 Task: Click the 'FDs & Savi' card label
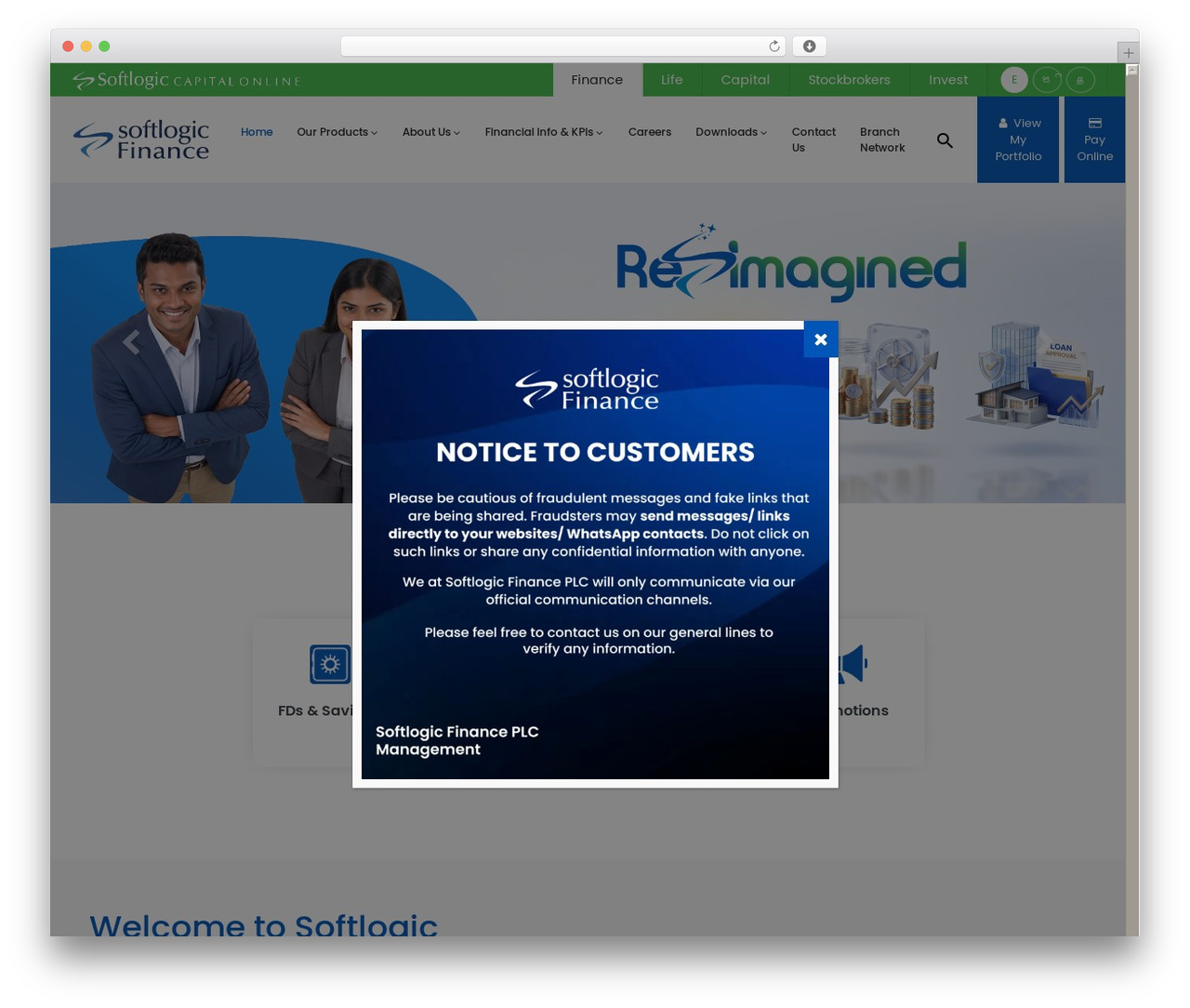tap(315, 710)
